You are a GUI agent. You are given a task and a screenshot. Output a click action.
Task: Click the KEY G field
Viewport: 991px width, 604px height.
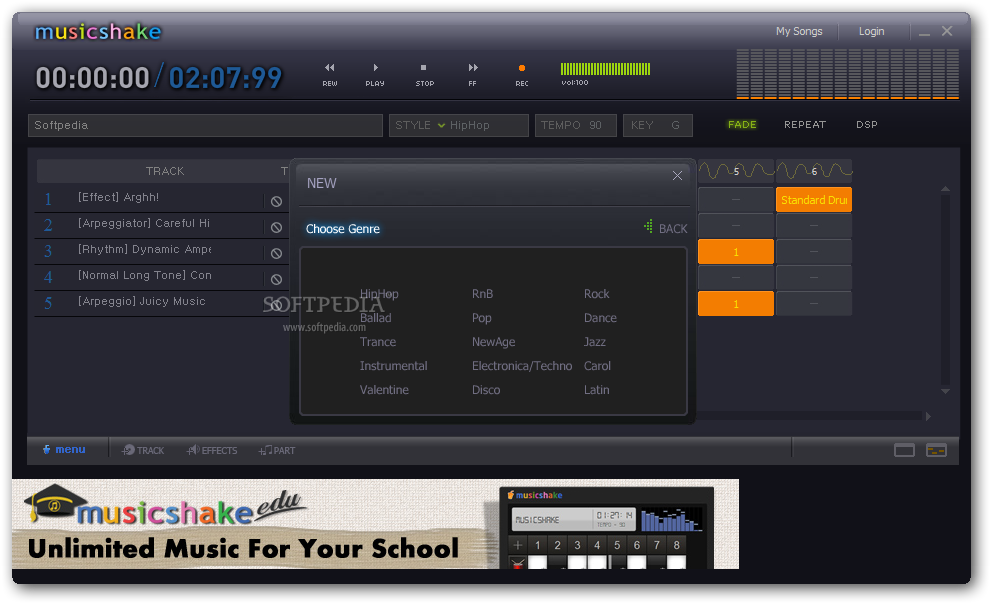click(x=658, y=125)
